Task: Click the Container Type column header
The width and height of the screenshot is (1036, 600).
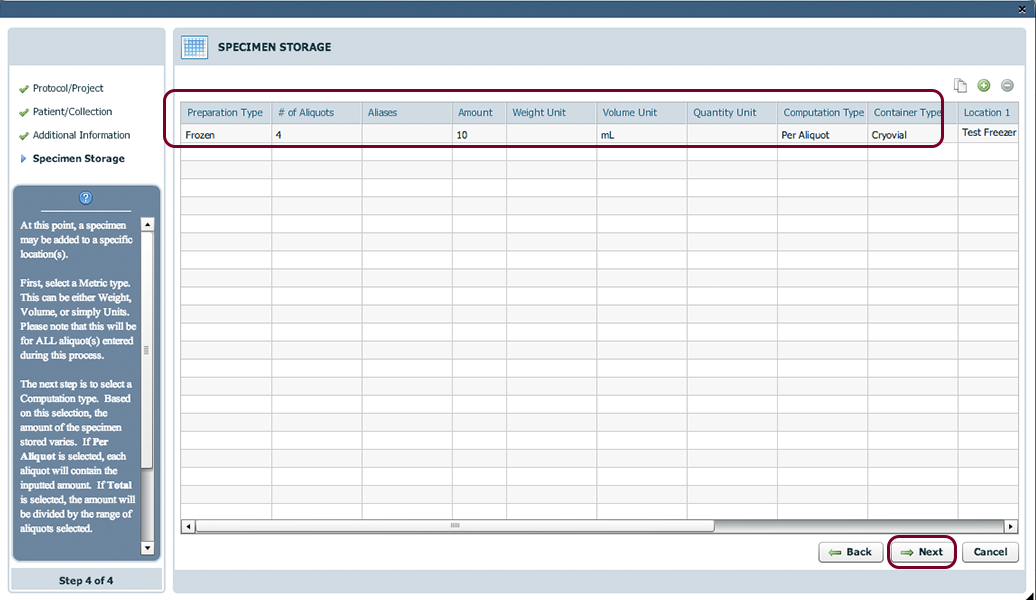Action: (x=912, y=112)
